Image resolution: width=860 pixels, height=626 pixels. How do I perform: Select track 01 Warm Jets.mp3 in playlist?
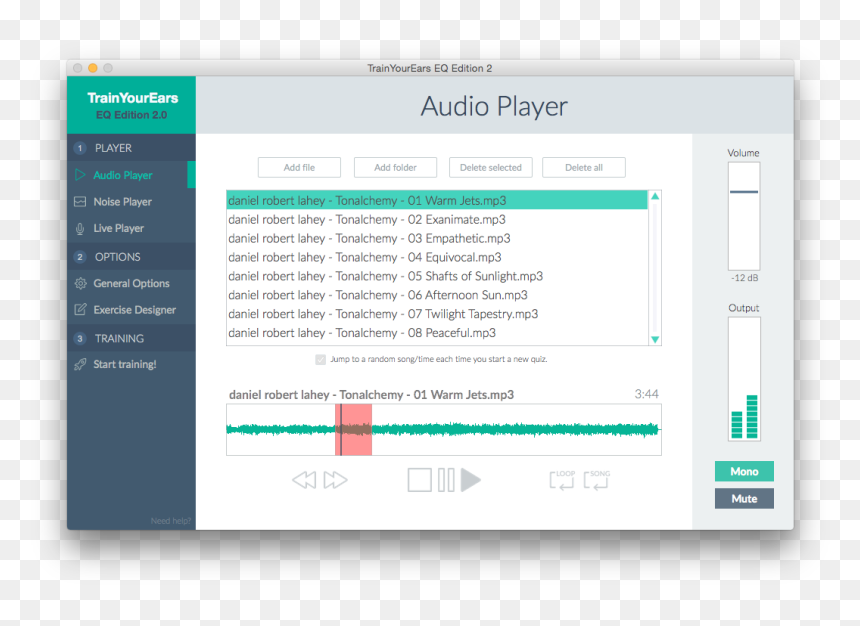pos(437,200)
